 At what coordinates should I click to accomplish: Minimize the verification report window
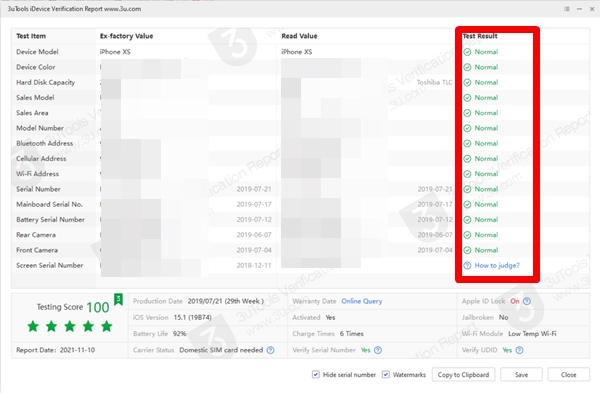(x=579, y=9)
